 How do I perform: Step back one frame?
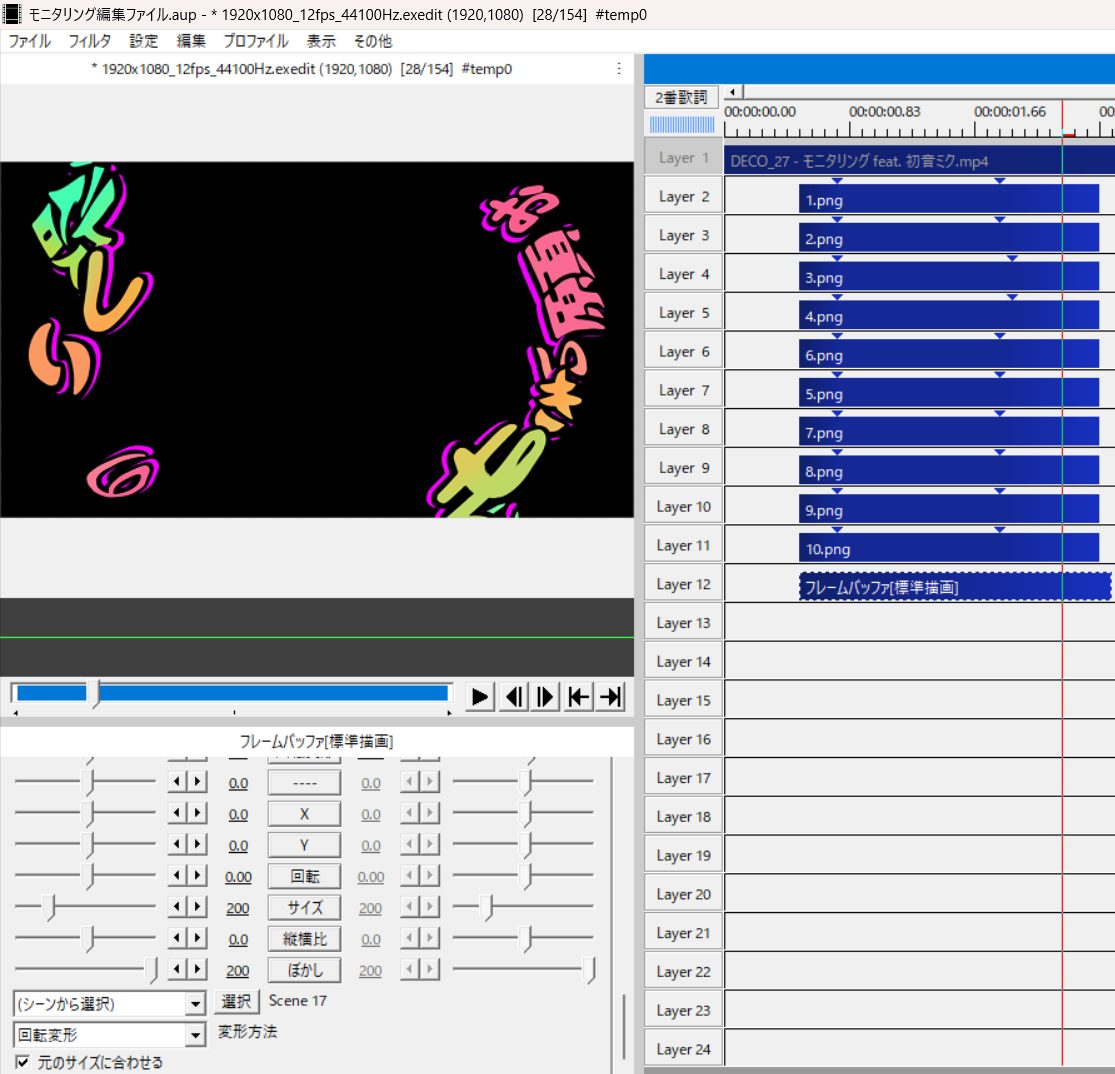pyautogui.click(x=514, y=696)
